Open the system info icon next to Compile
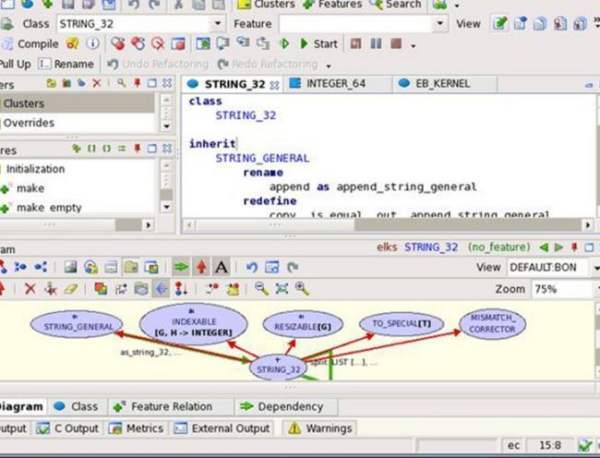The image size is (600, 458). [93, 44]
